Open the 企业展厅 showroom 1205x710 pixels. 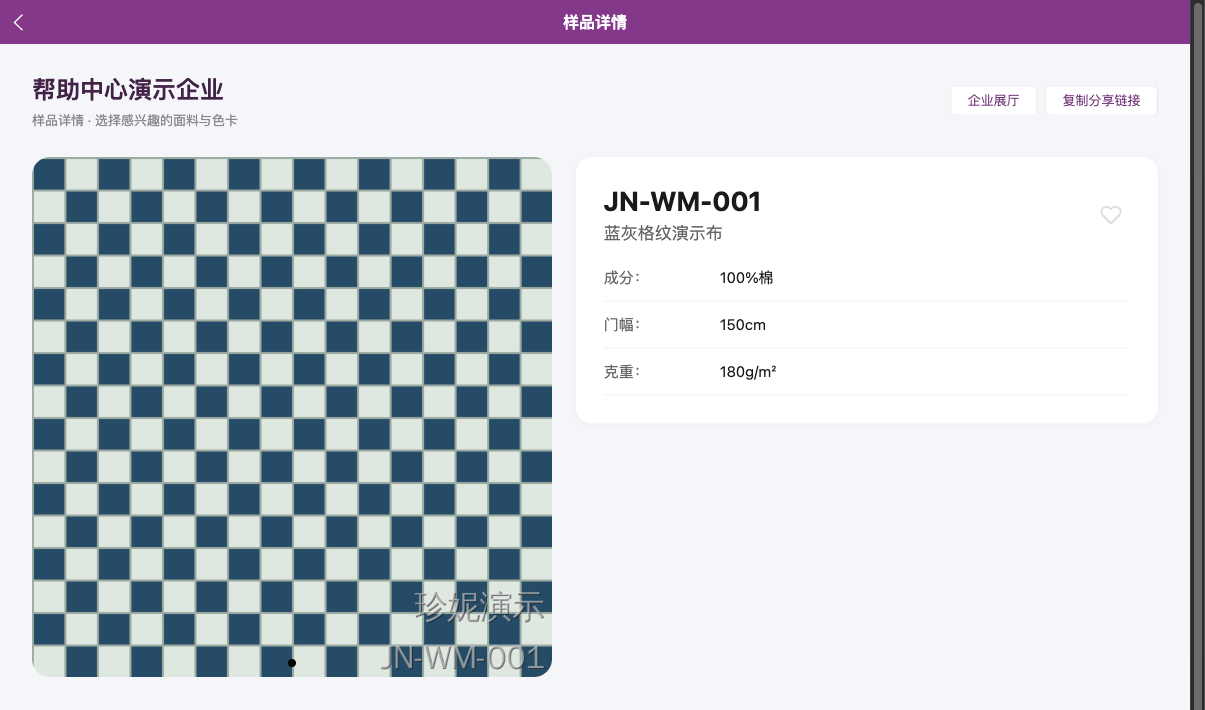(993, 101)
